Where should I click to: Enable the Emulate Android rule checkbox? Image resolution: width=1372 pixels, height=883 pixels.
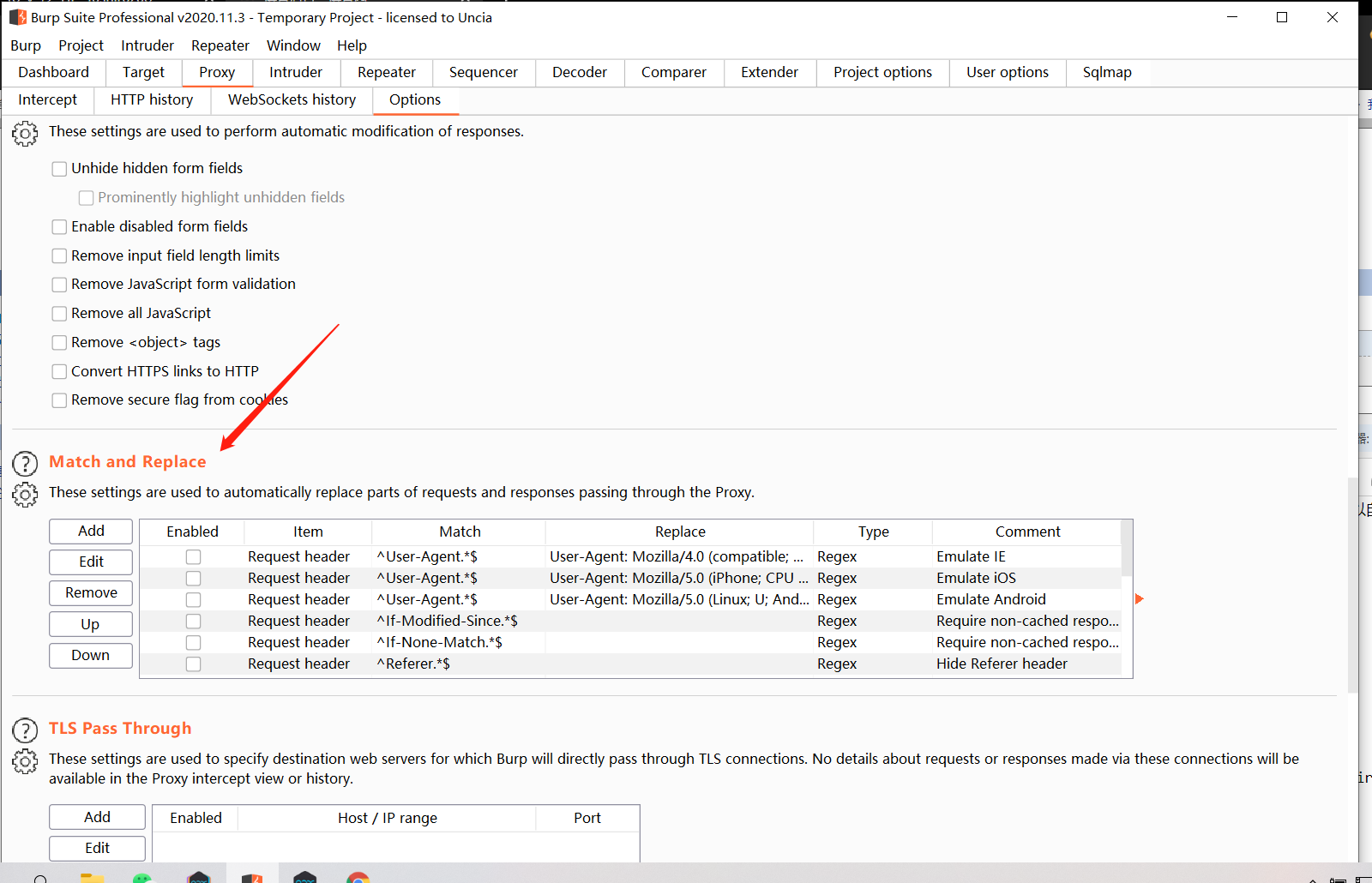click(x=193, y=600)
